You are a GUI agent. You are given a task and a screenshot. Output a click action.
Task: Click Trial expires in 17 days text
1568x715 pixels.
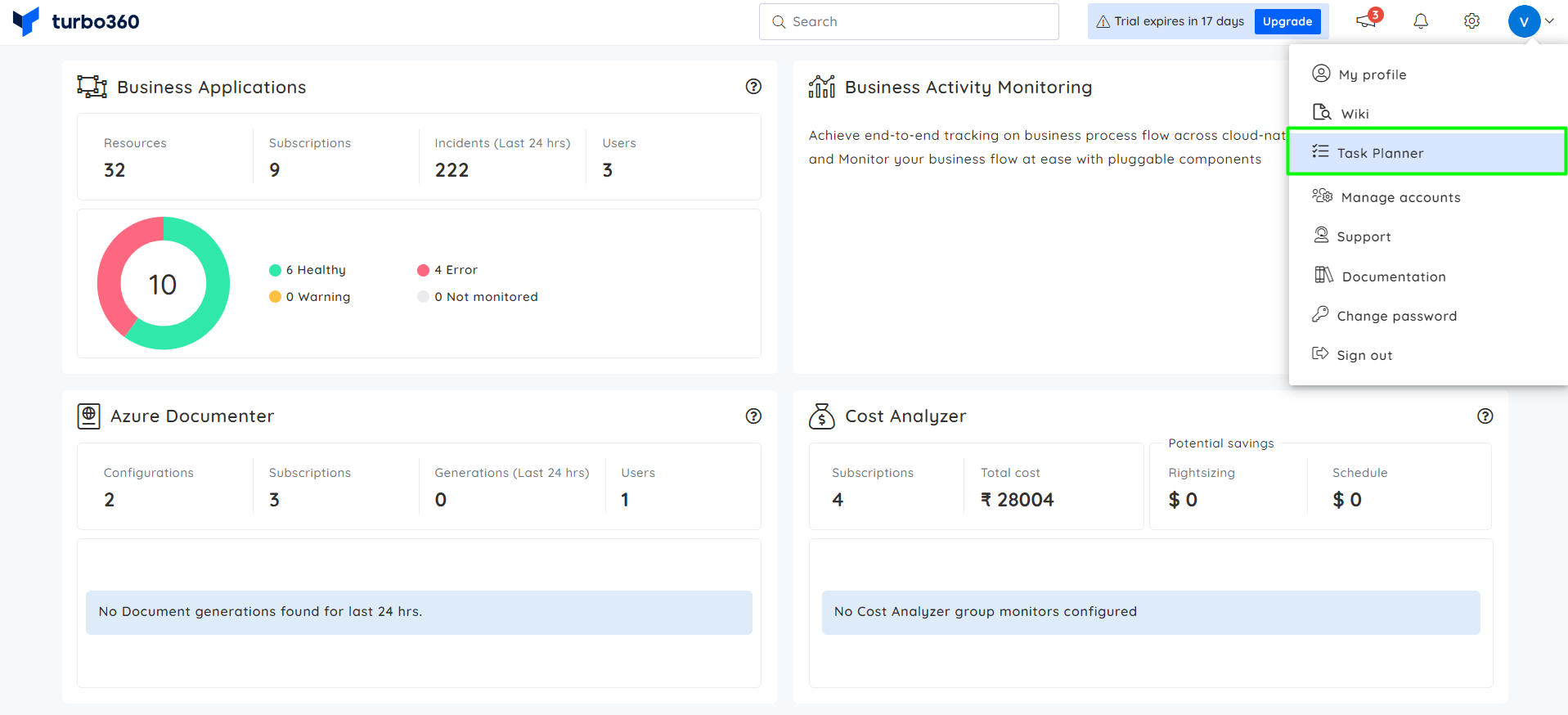coord(1179,22)
